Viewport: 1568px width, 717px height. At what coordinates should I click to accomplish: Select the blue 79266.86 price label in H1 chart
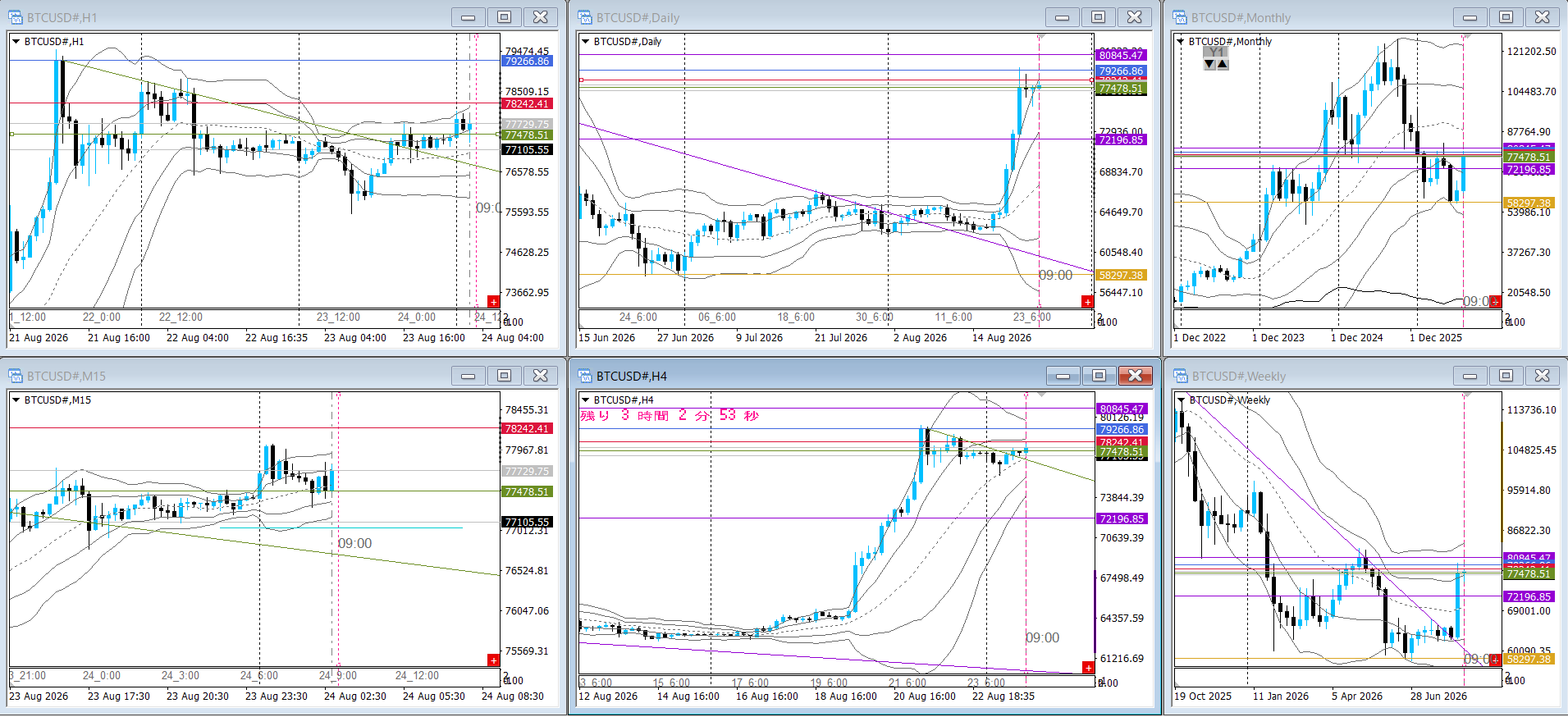(x=527, y=62)
